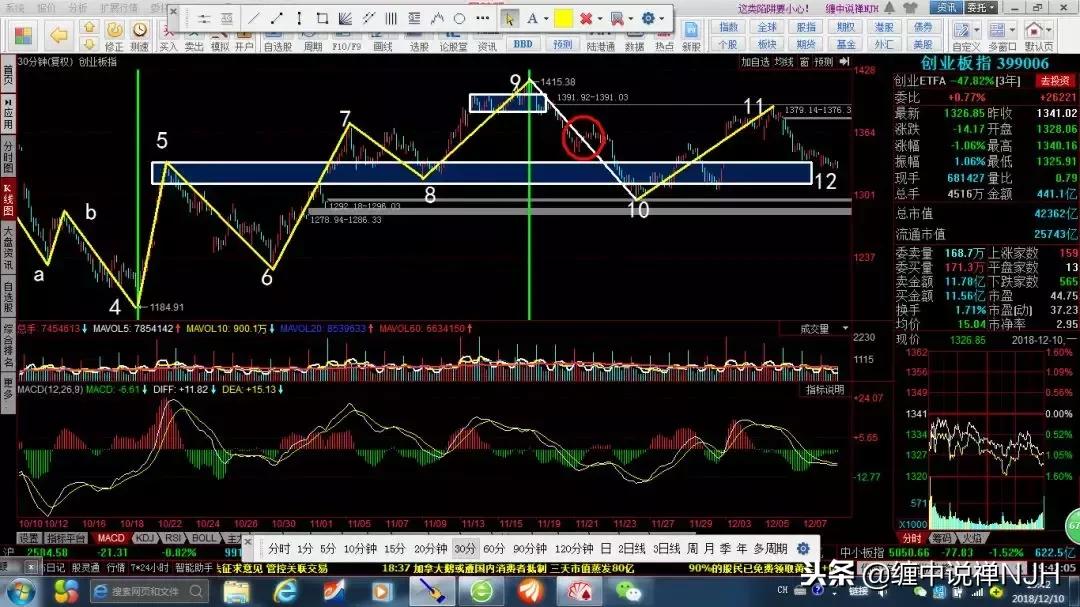Screen dimensions: 1080x607
Task: Select the MACD indicator tab
Action: pyautogui.click(x=110, y=538)
